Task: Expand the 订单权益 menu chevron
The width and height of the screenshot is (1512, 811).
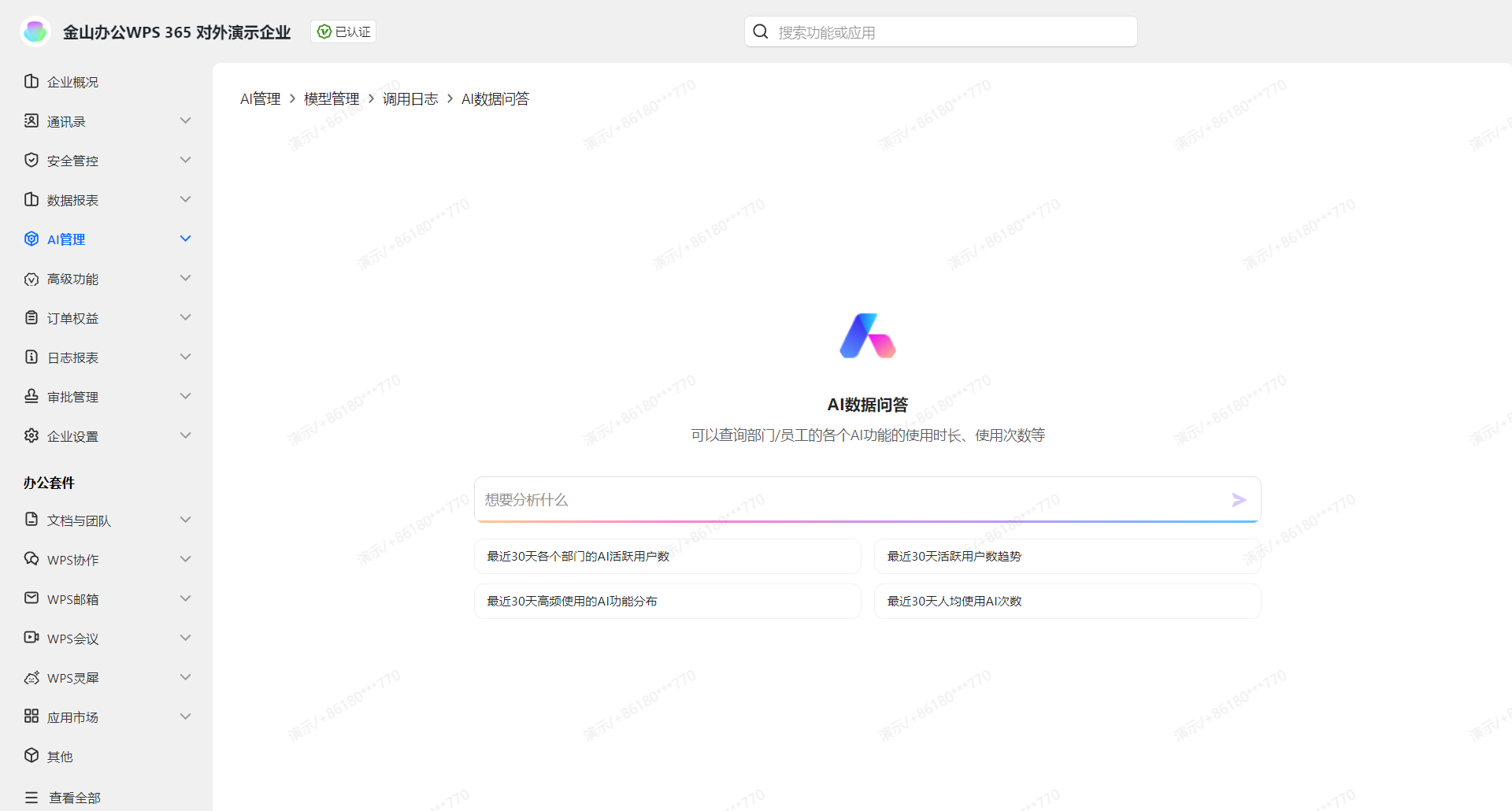Action: [186, 317]
